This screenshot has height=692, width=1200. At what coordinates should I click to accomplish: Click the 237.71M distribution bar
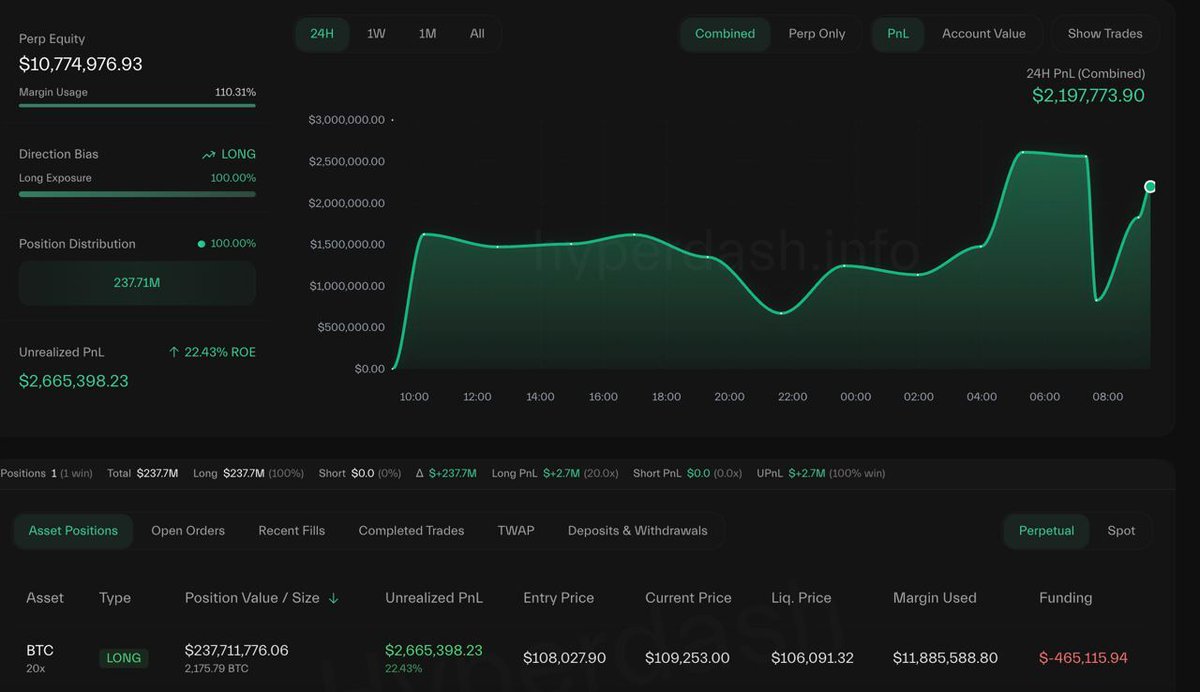pyautogui.click(x=137, y=283)
